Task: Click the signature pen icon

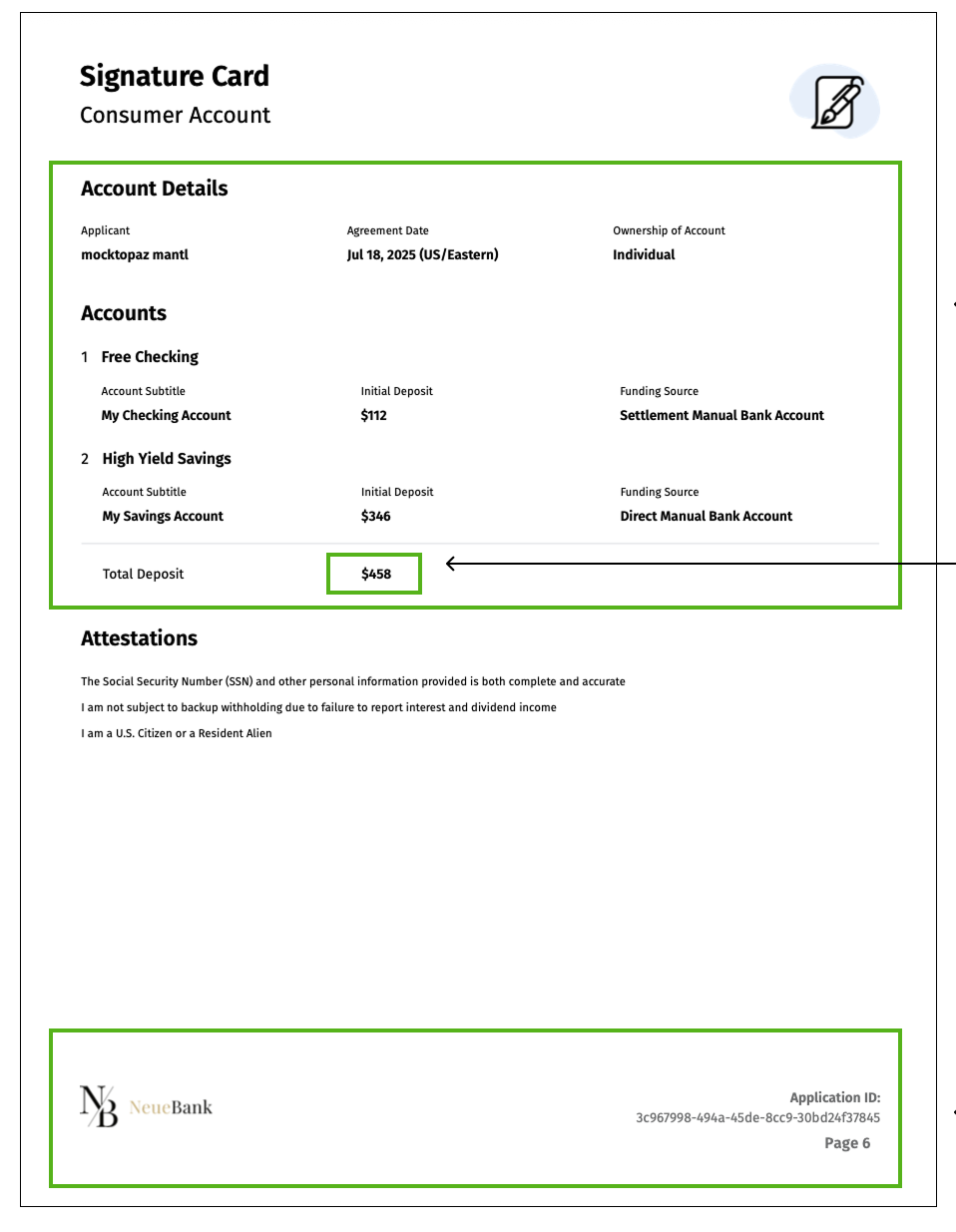Action: click(836, 102)
